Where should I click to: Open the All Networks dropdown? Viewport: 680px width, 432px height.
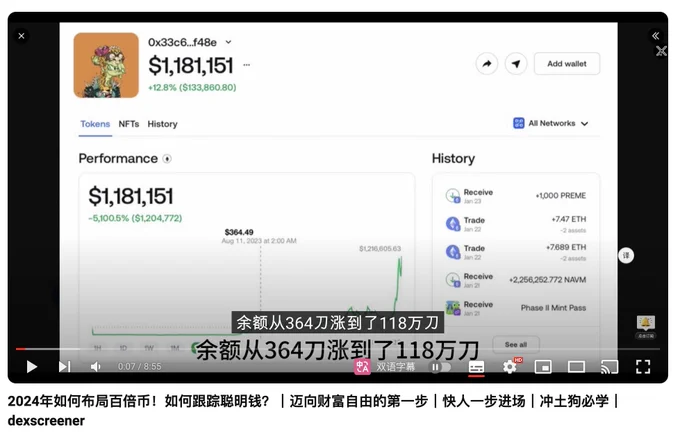tap(551, 123)
